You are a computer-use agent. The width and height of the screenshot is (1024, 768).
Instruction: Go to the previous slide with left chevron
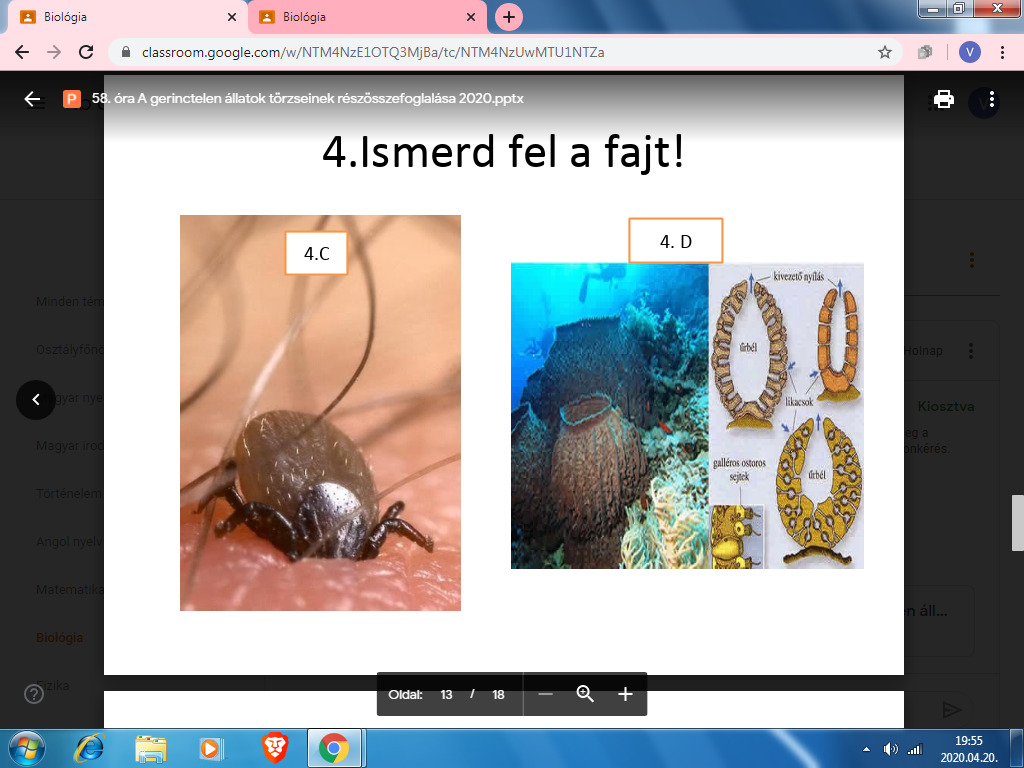[x=36, y=400]
